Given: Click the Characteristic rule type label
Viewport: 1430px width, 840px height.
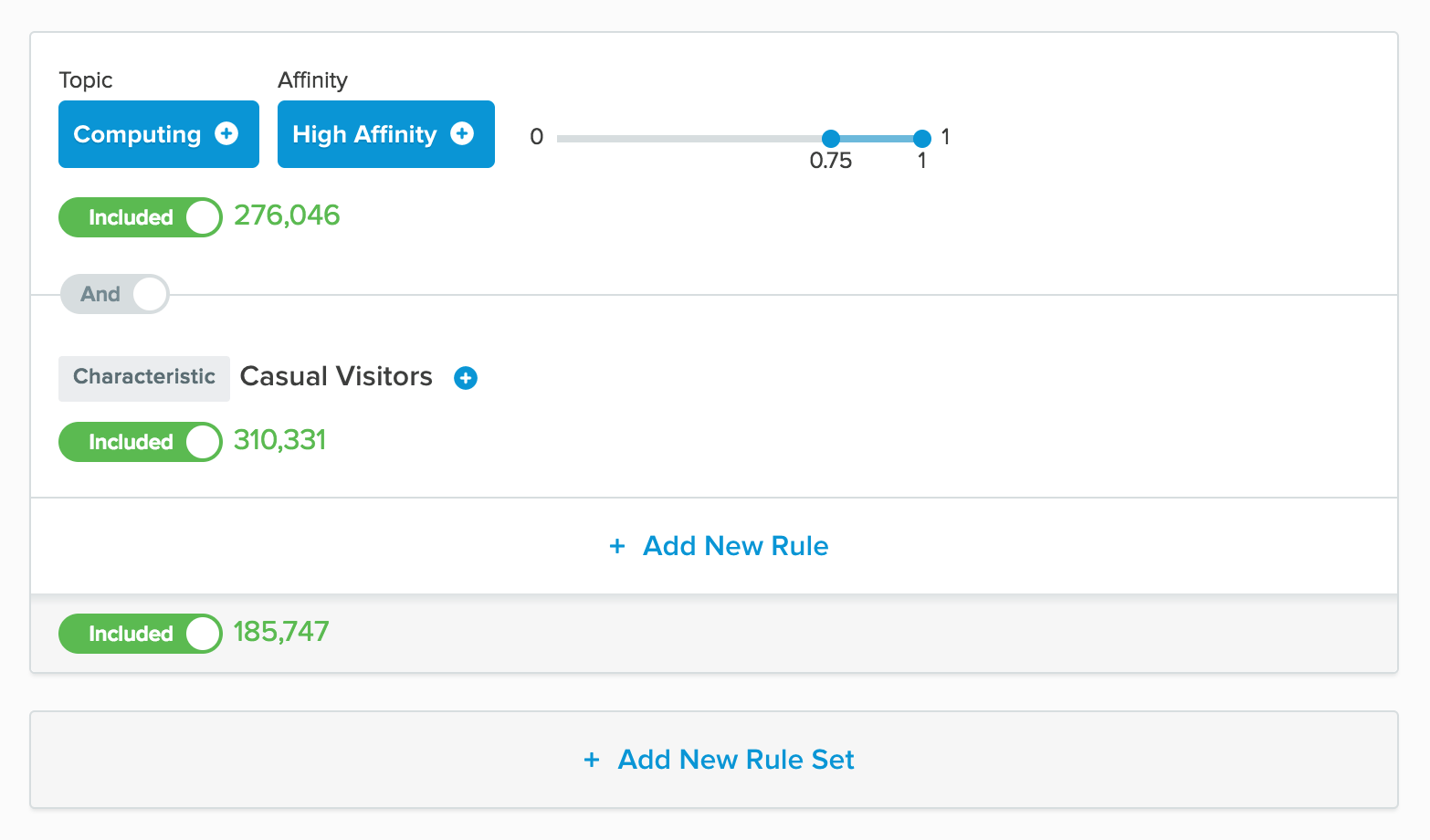Looking at the screenshot, I should (144, 378).
